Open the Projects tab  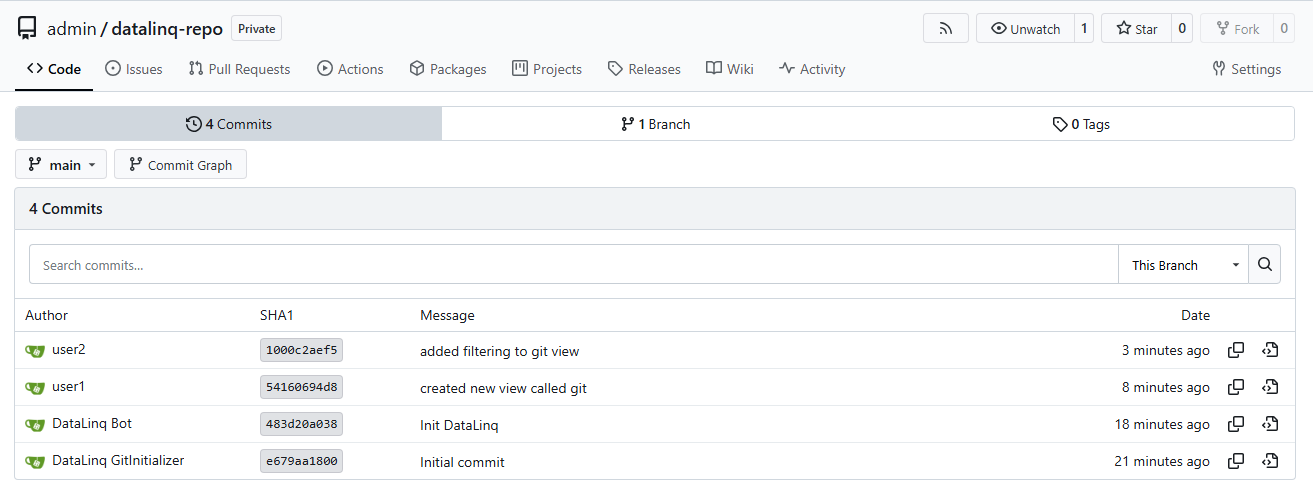pos(547,69)
